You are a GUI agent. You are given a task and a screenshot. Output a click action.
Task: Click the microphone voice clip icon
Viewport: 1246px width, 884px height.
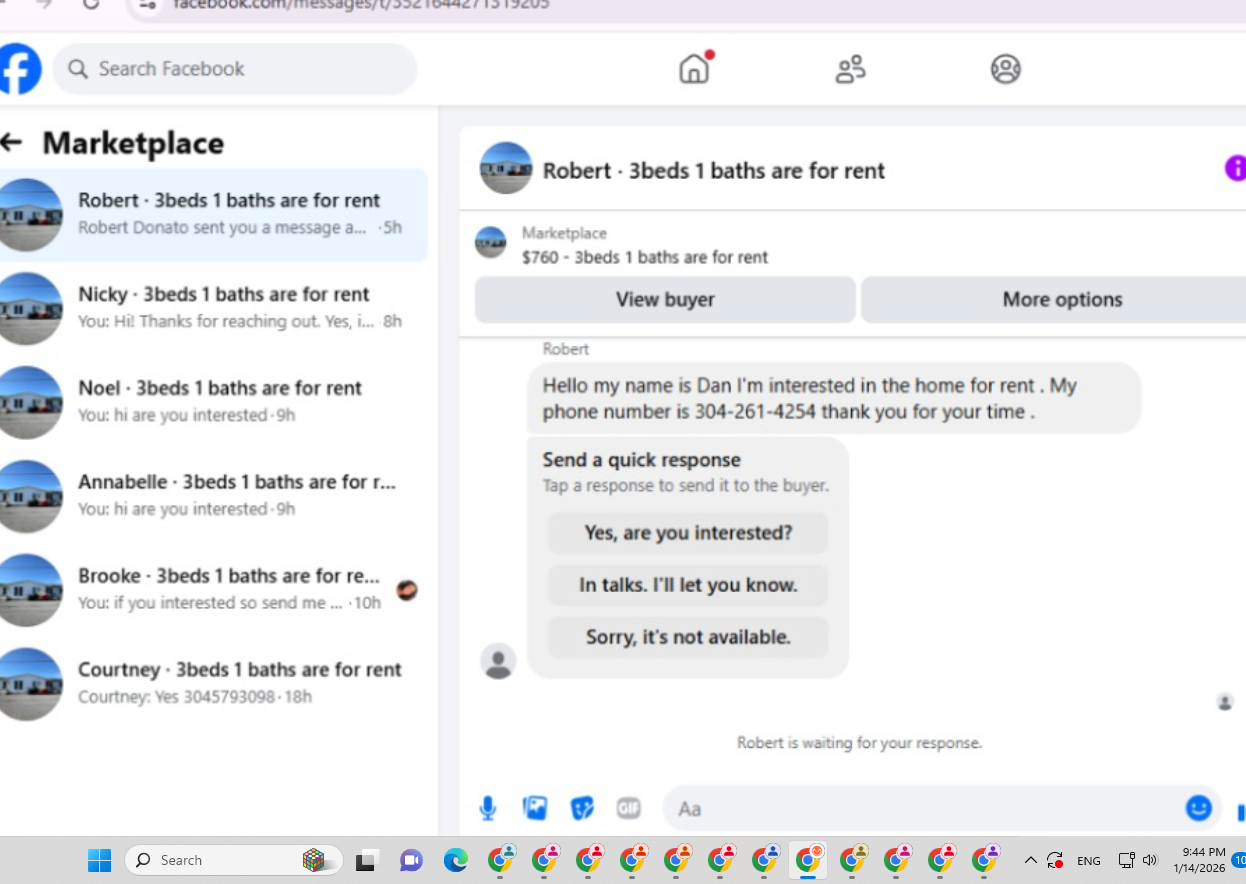pyautogui.click(x=488, y=808)
